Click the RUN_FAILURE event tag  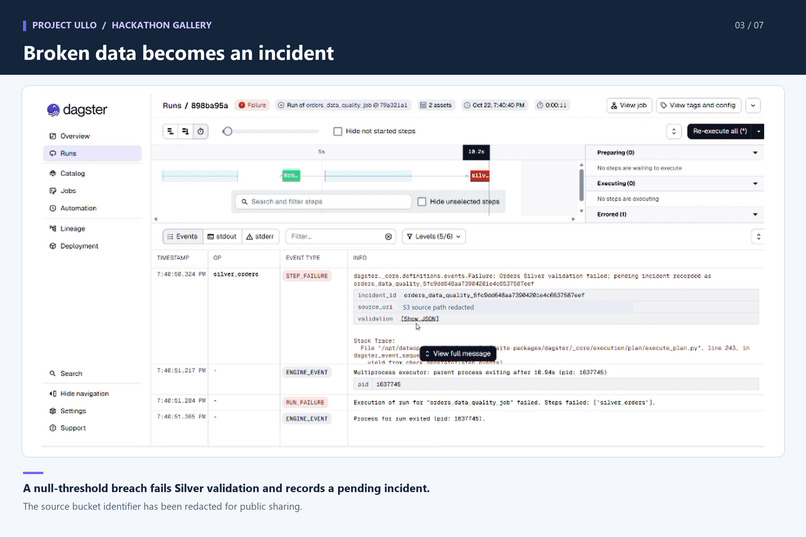click(305, 402)
